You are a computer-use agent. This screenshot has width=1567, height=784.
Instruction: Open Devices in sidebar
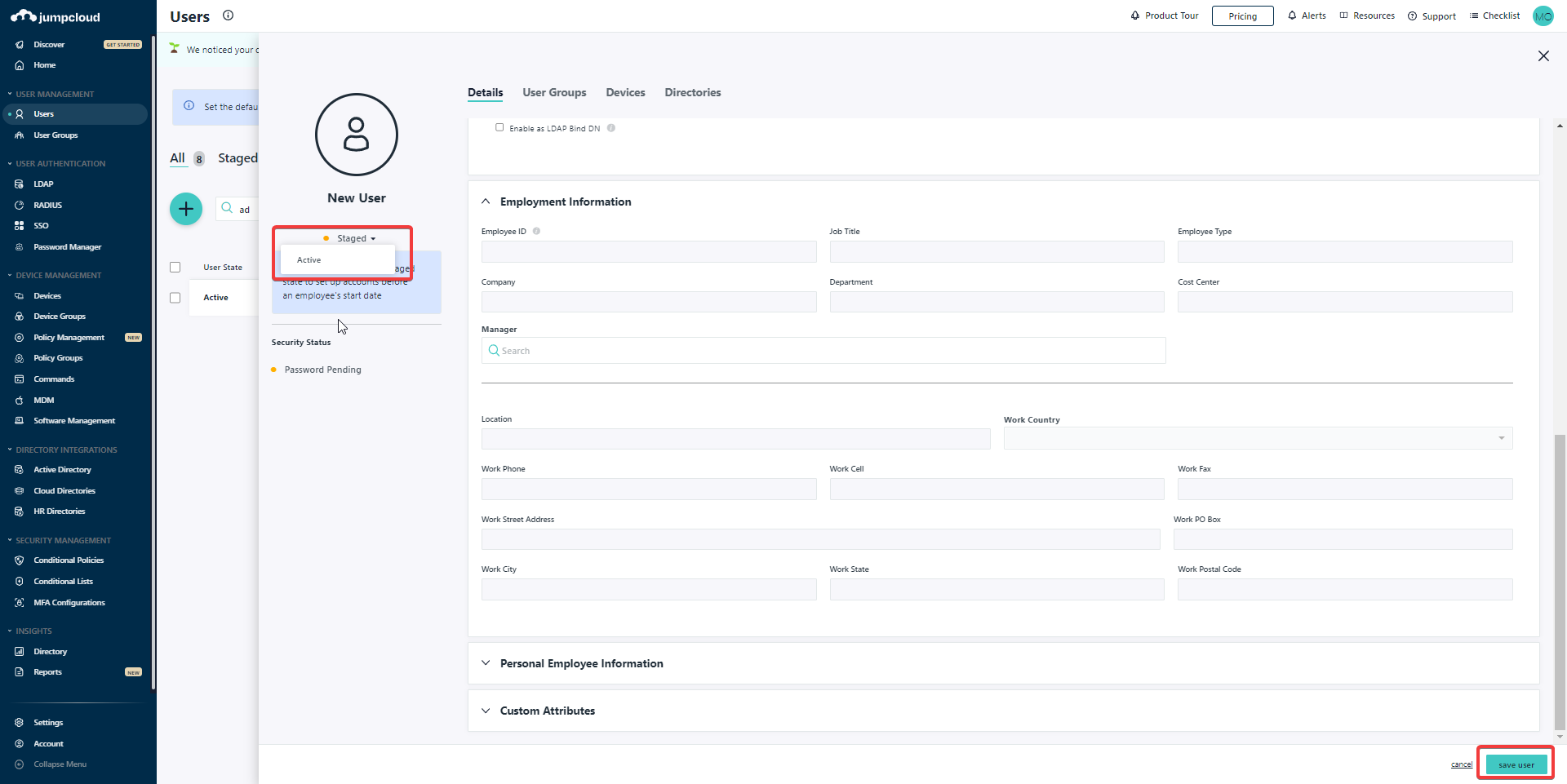pyautogui.click(x=47, y=296)
